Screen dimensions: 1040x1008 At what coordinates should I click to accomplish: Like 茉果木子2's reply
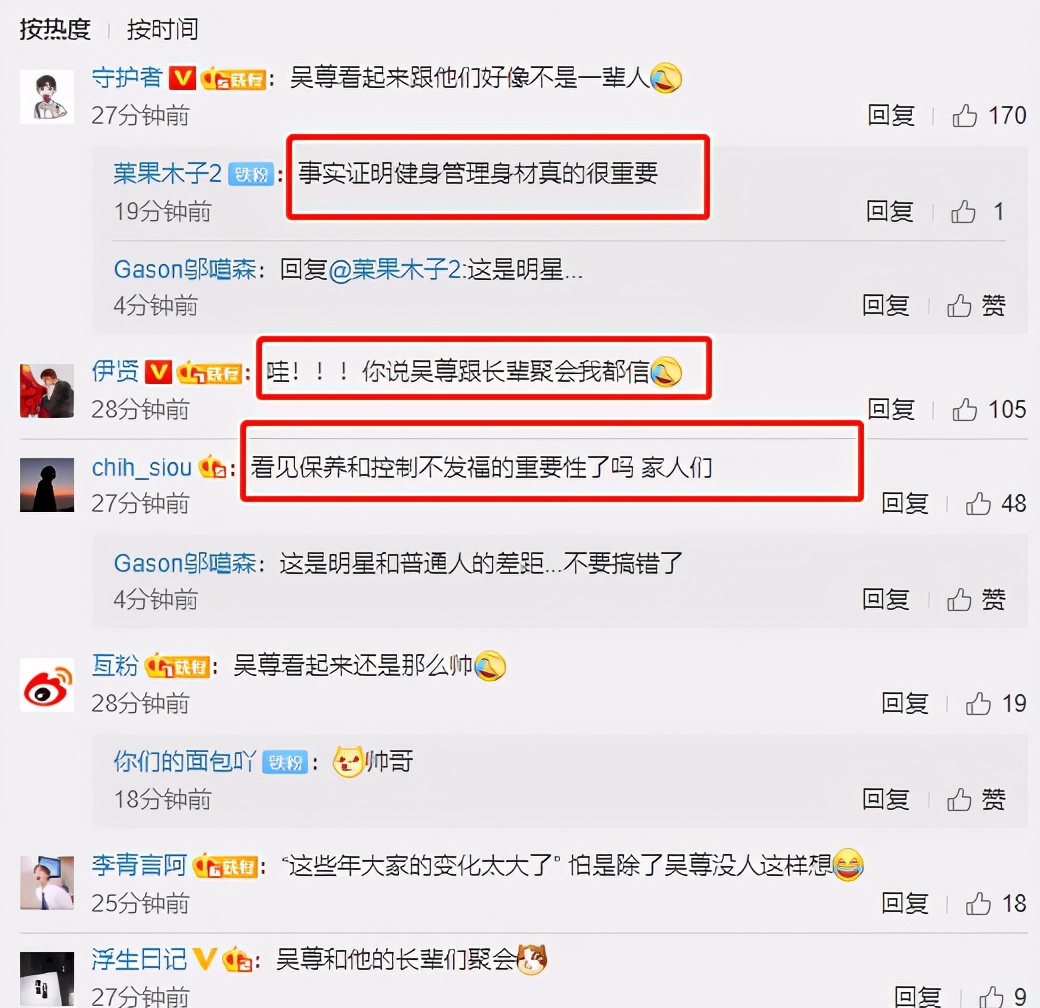click(x=963, y=212)
